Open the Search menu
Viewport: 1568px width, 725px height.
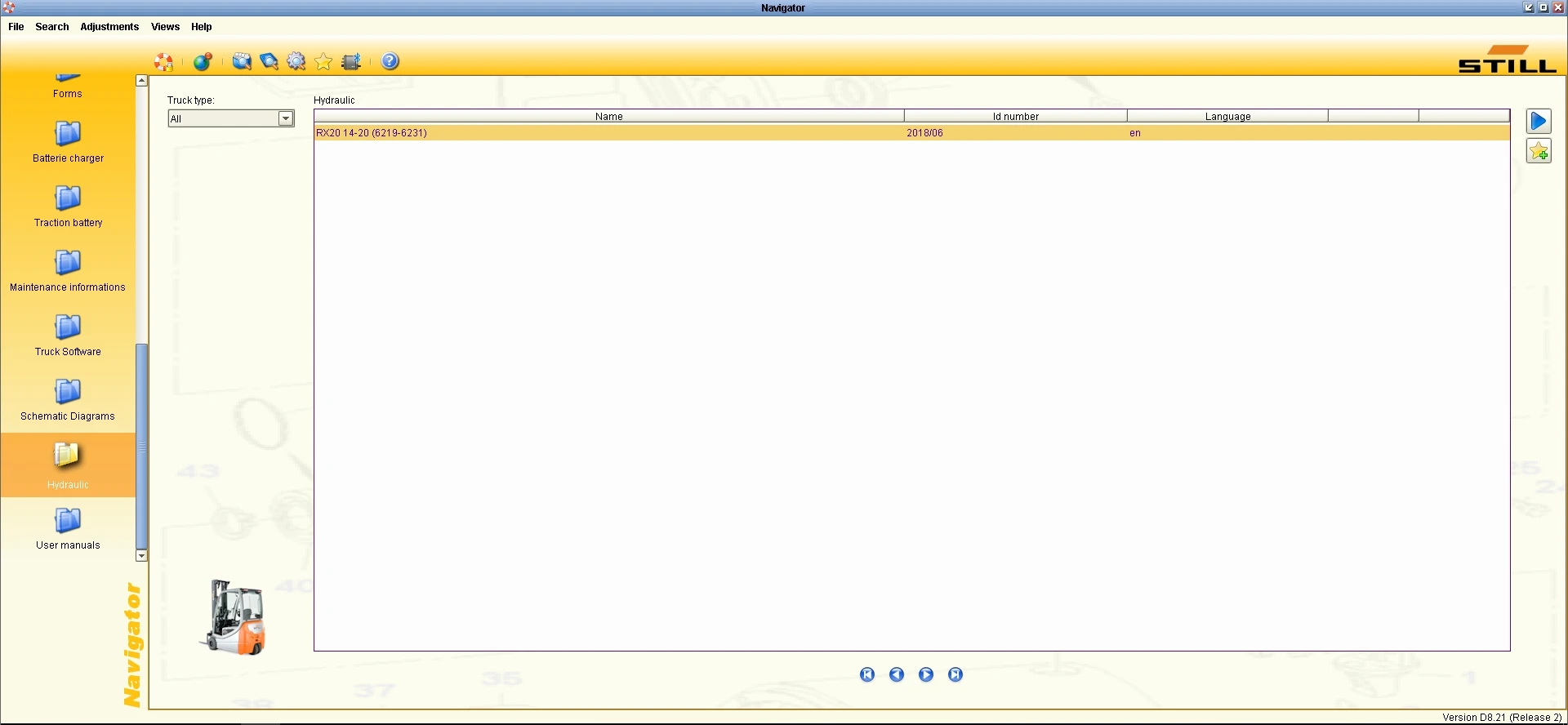click(52, 27)
